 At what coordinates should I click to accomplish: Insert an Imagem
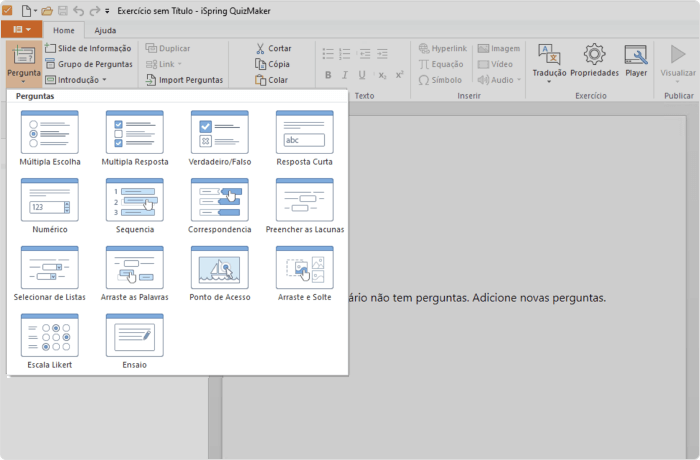click(499, 48)
